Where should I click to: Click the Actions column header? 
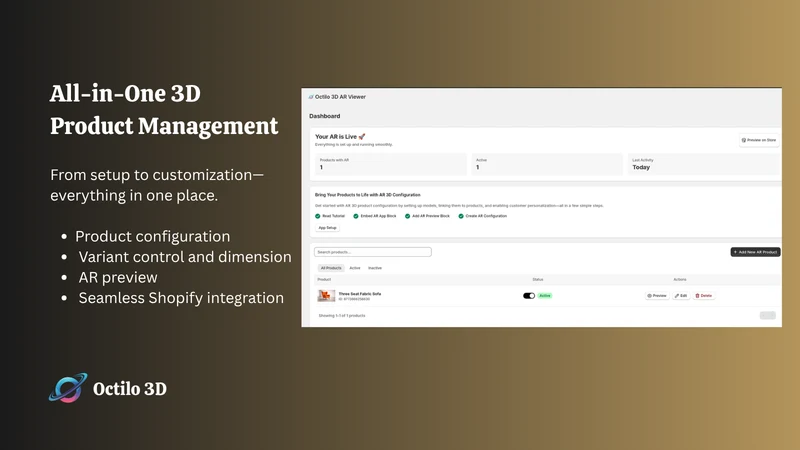[680, 280]
